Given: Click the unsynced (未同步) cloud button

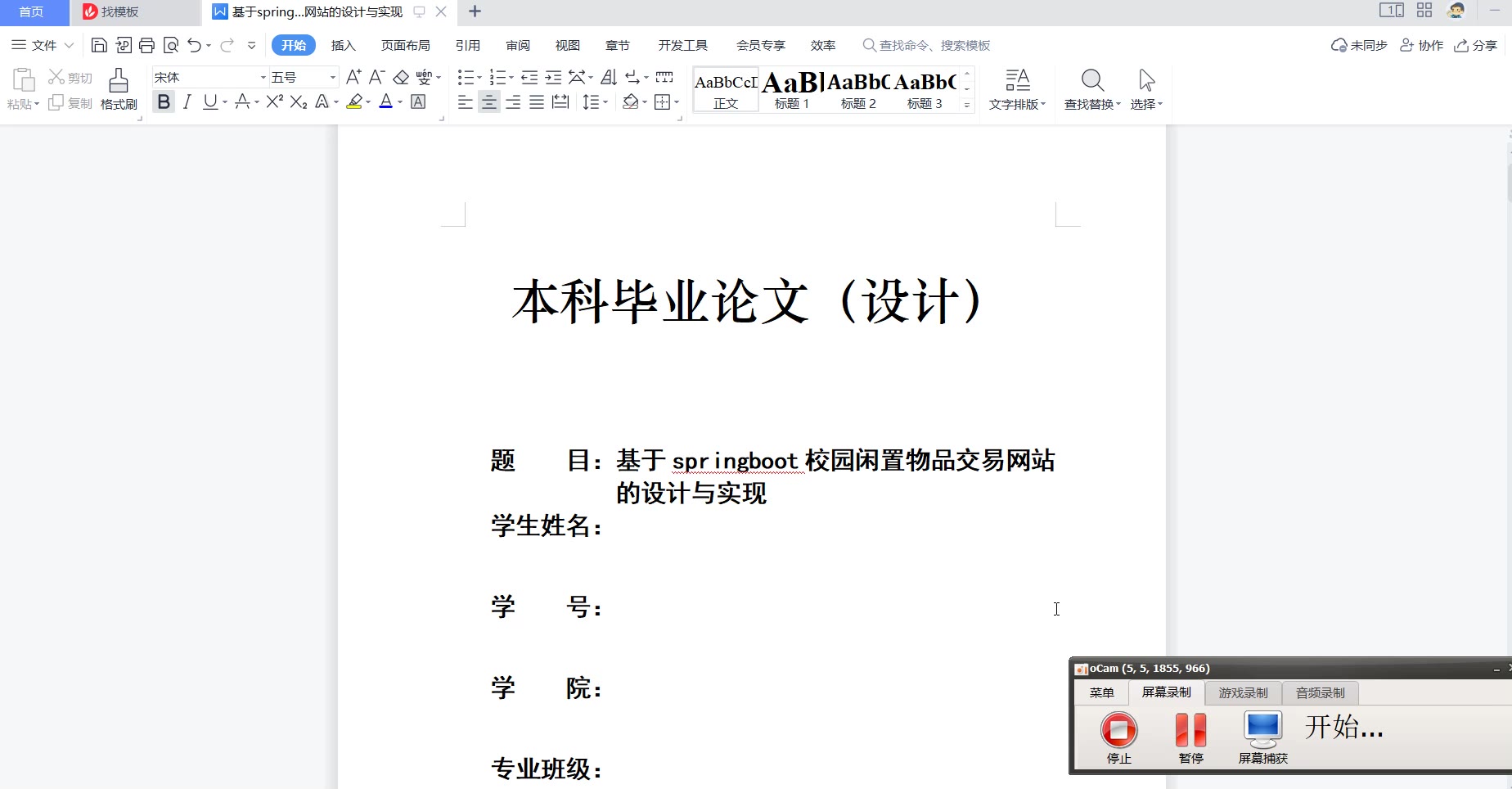Looking at the screenshot, I should [x=1359, y=45].
